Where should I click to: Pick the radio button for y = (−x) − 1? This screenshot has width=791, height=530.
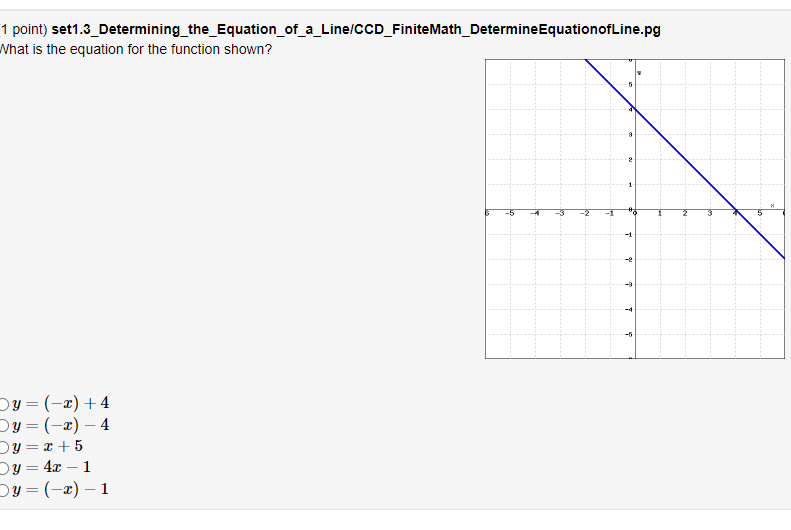(x=3, y=490)
